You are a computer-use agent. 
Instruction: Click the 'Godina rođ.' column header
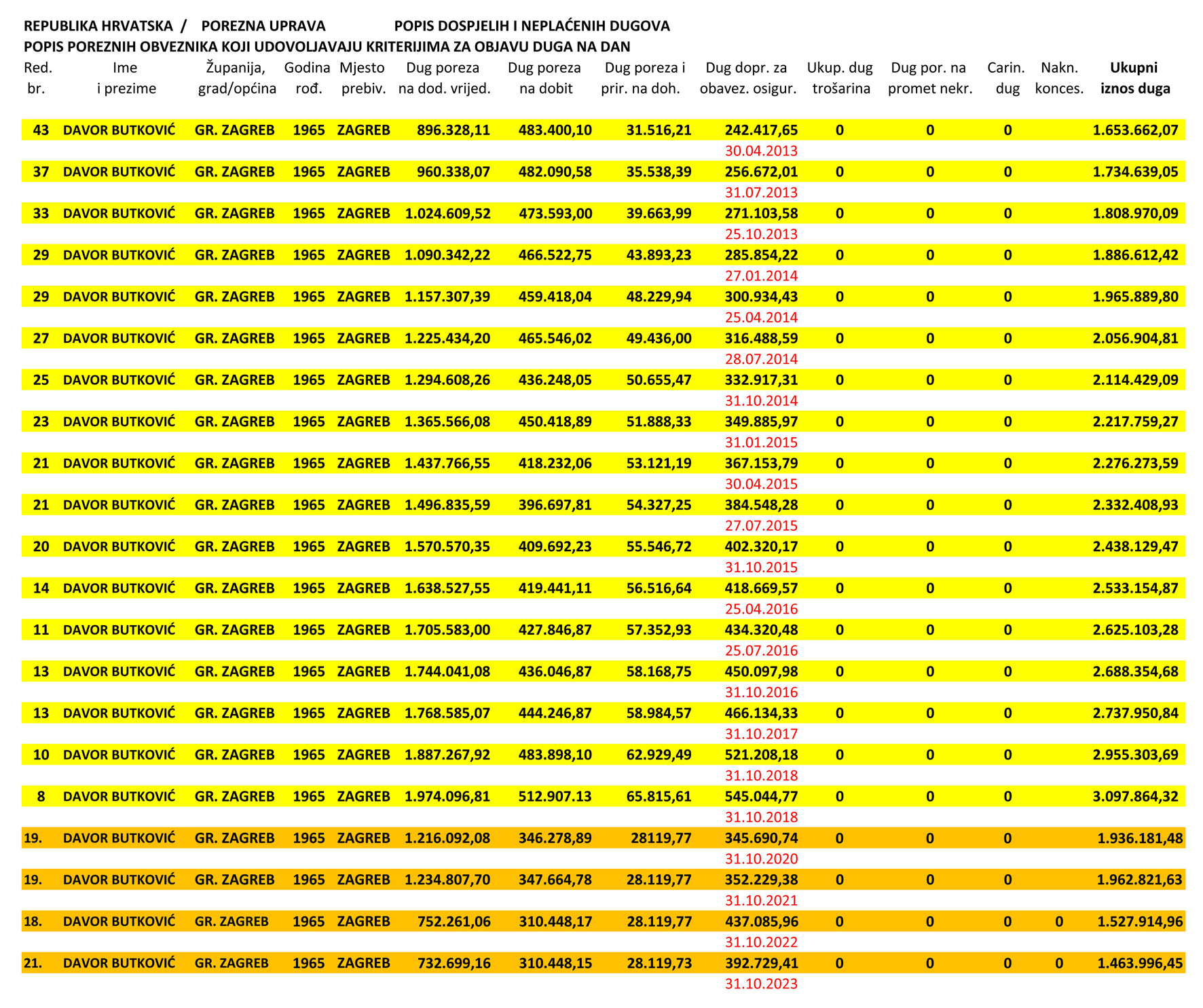tap(308, 78)
